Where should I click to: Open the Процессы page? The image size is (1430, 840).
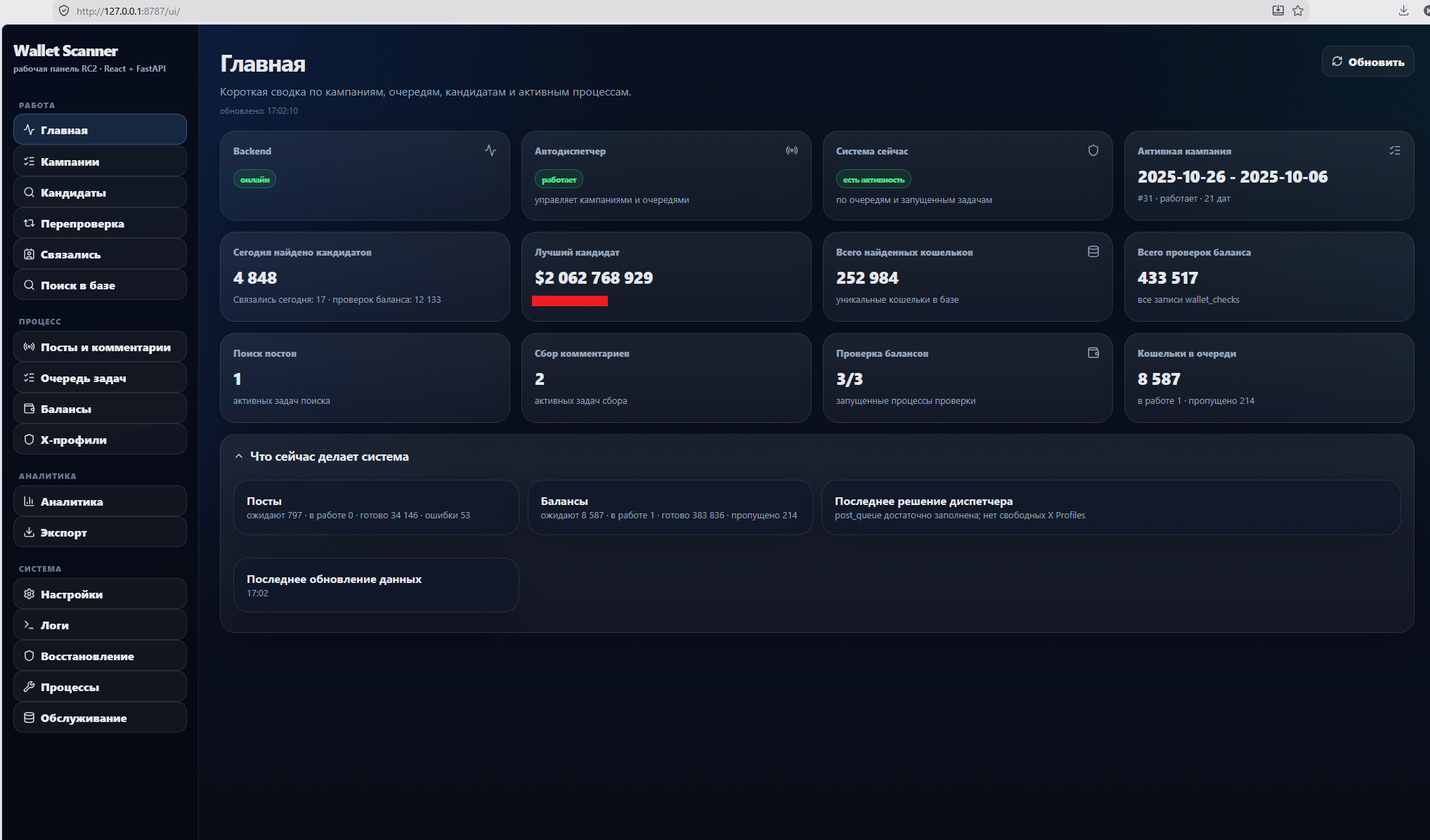coord(100,686)
